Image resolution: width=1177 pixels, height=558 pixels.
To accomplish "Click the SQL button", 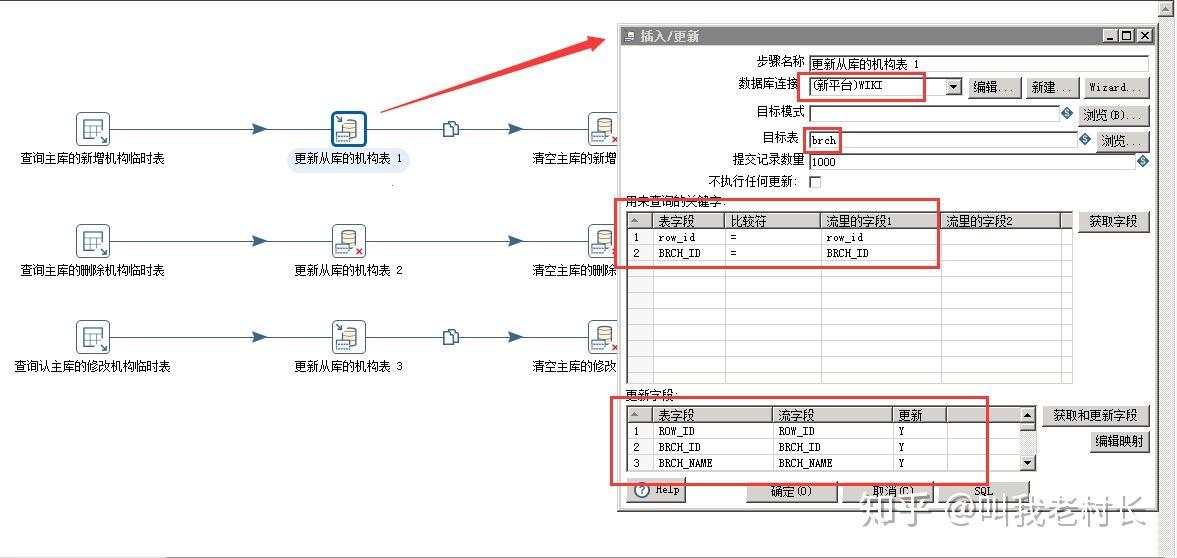I will (984, 491).
